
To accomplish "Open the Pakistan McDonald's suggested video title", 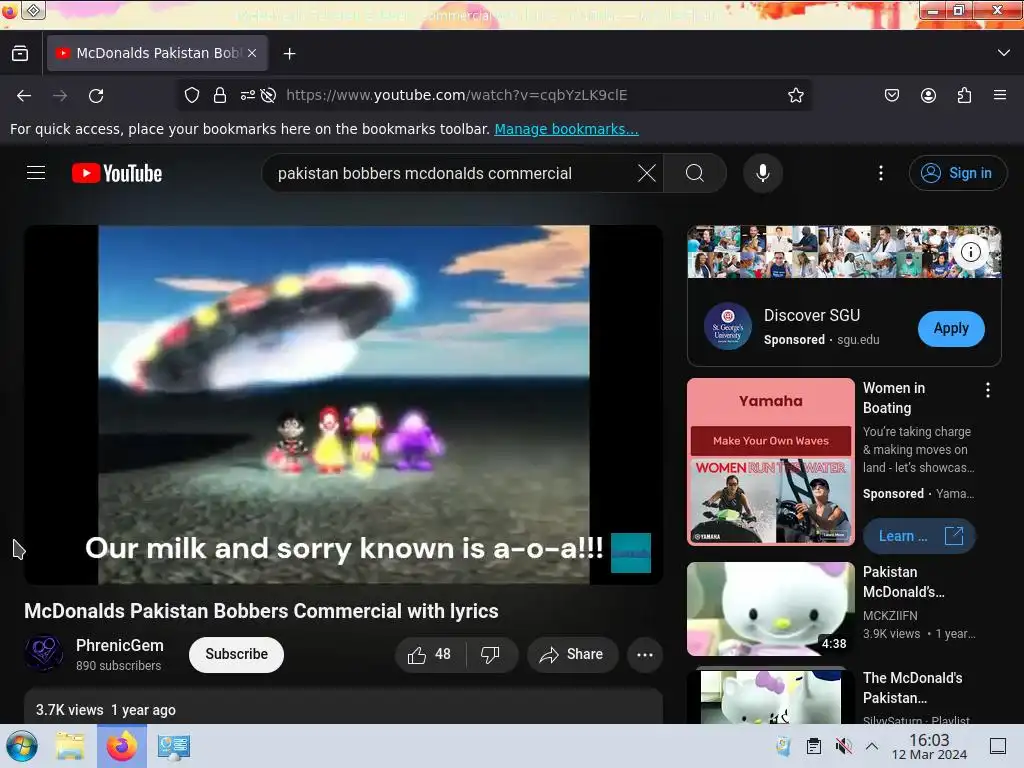I will coord(903,582).
